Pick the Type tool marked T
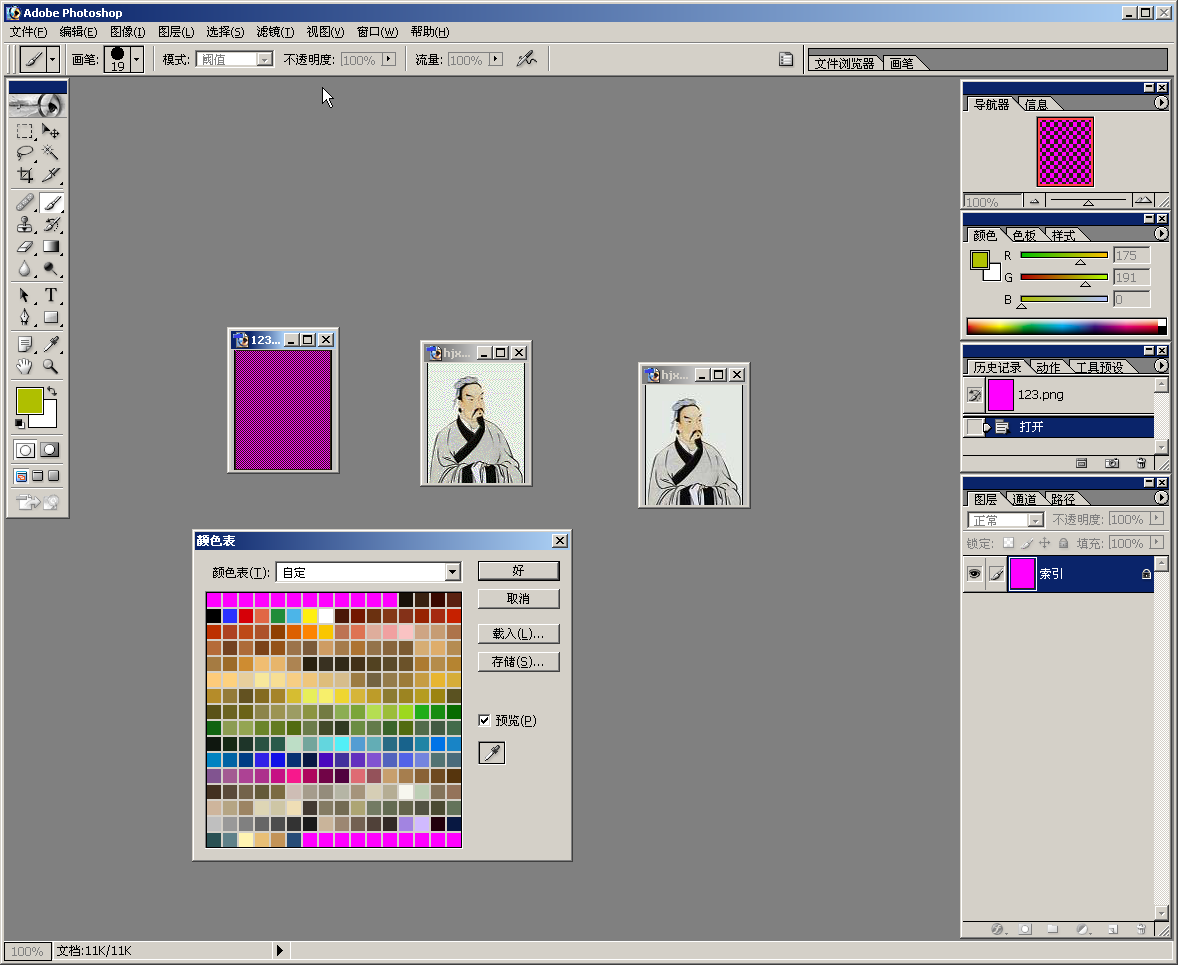This screenshot has width=1178, height=965. pyautogui.click(x=51, y=295)
